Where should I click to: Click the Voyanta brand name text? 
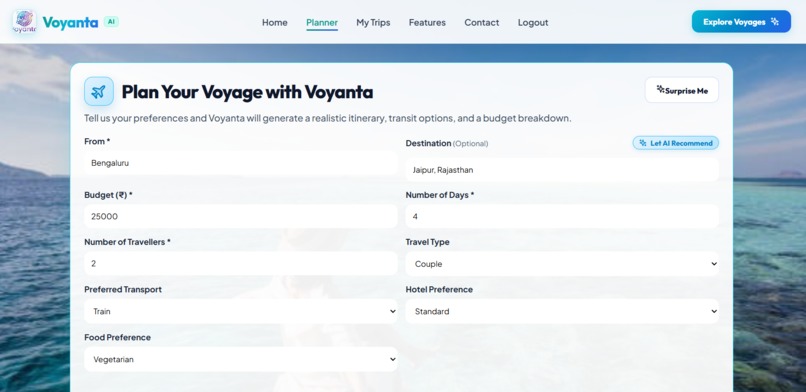[x=70, y=22]
